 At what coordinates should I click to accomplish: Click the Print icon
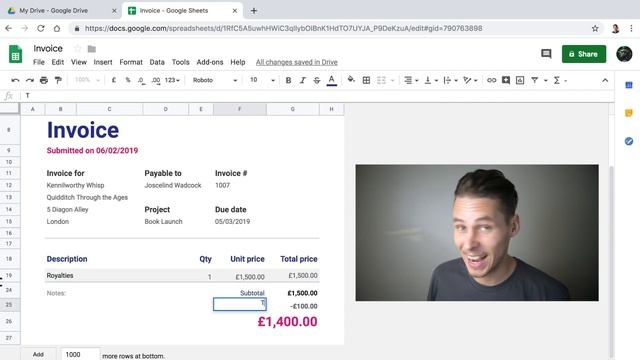[44, 80]
